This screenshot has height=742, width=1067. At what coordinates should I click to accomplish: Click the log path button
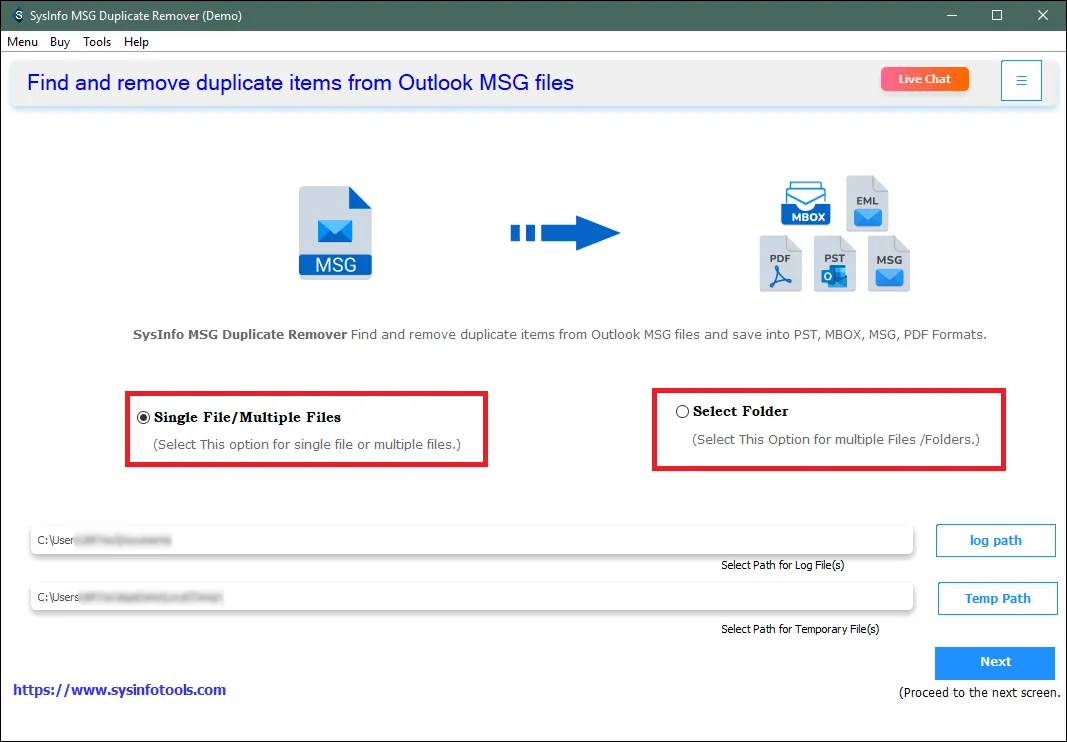995,541
